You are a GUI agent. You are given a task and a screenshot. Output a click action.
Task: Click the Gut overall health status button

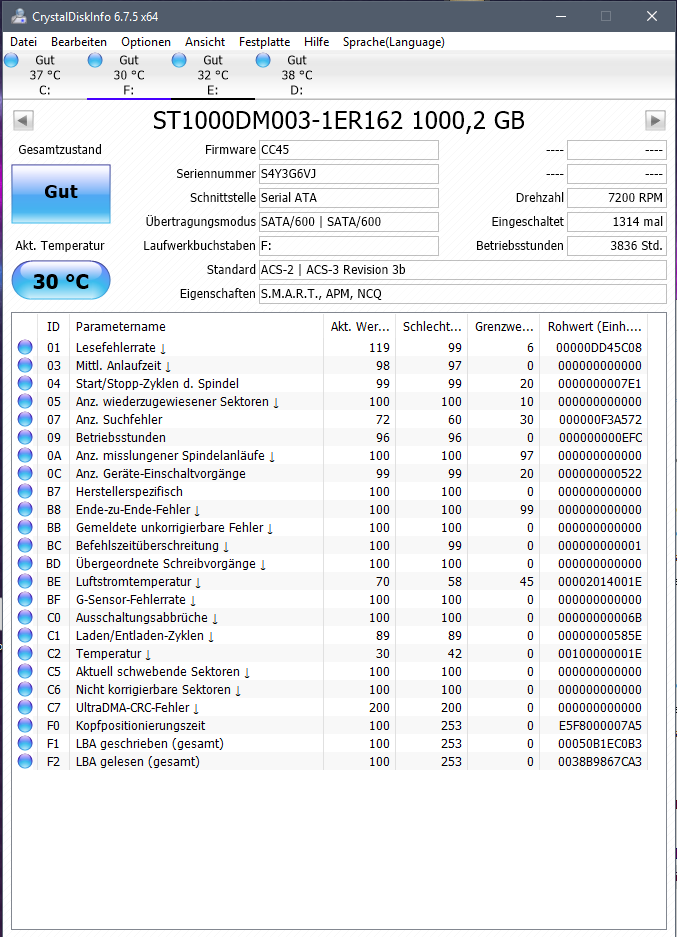61,194
